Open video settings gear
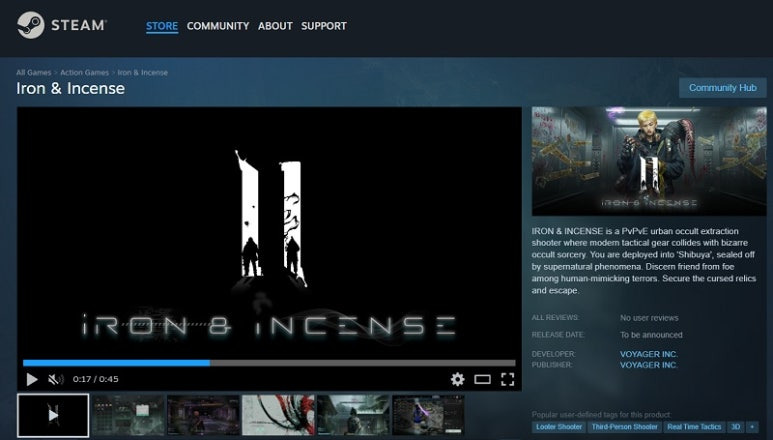The height and width of the screenshot is (440, 773). coord(457,379)
